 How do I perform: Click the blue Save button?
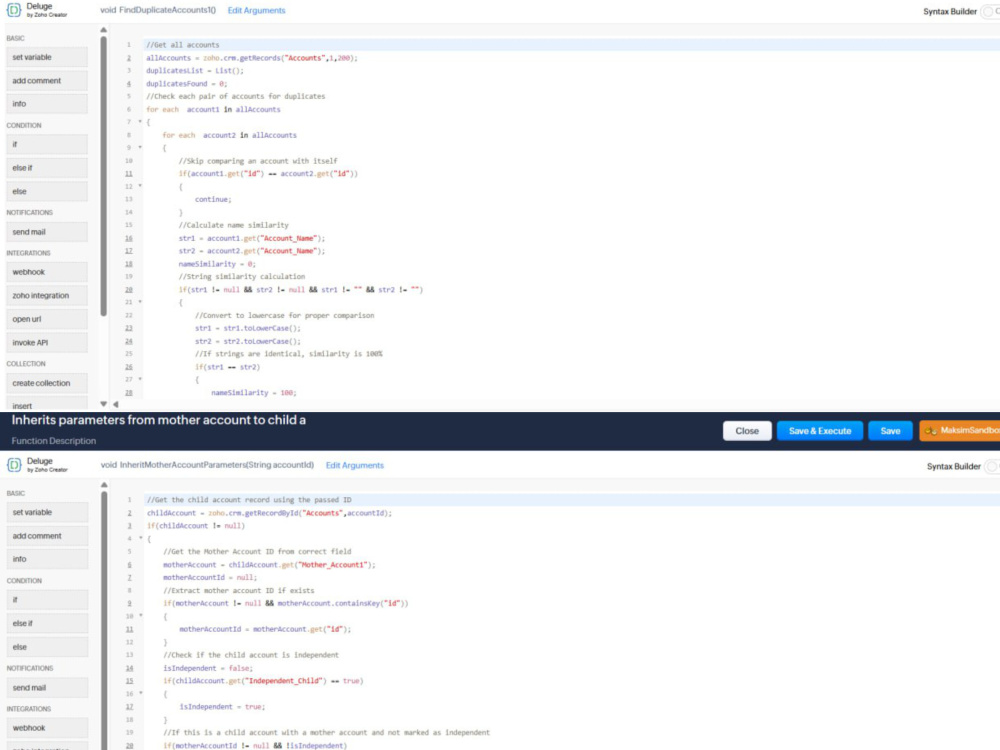[890, 431]
